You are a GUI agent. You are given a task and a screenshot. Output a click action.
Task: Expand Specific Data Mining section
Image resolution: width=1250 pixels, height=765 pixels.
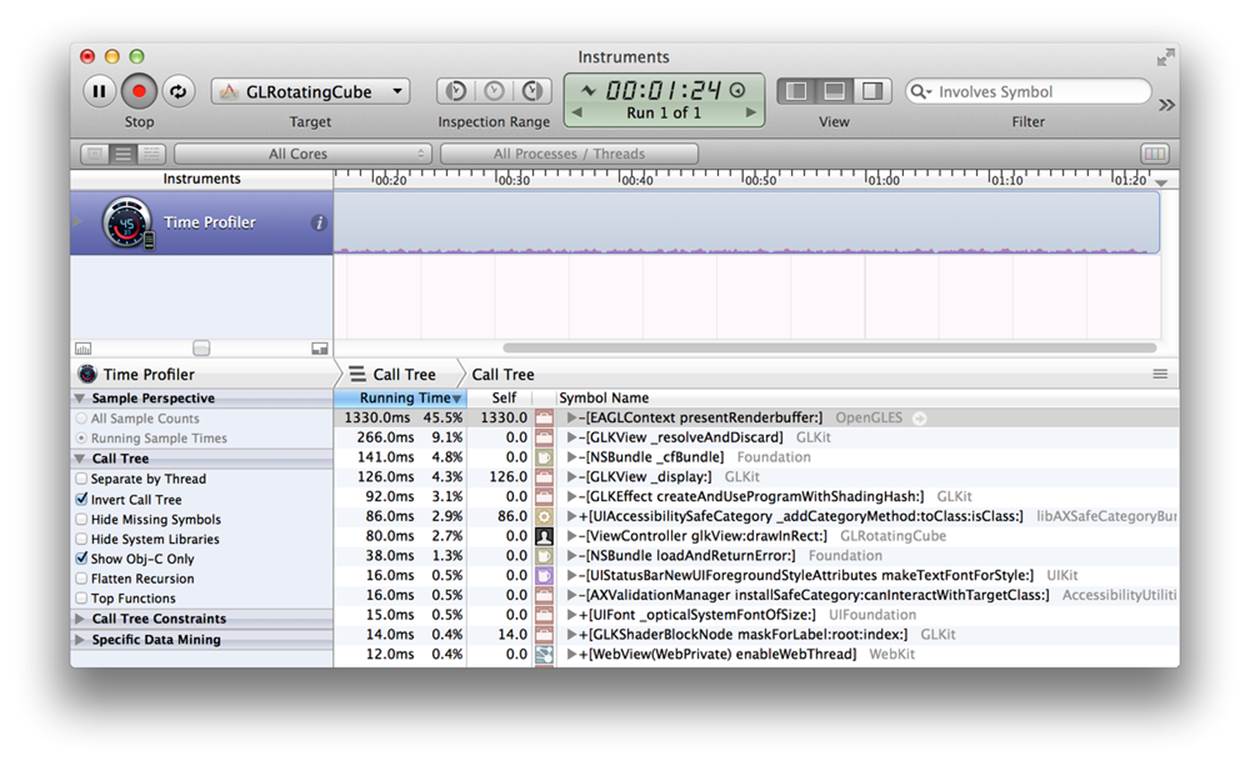coord(79,640)
